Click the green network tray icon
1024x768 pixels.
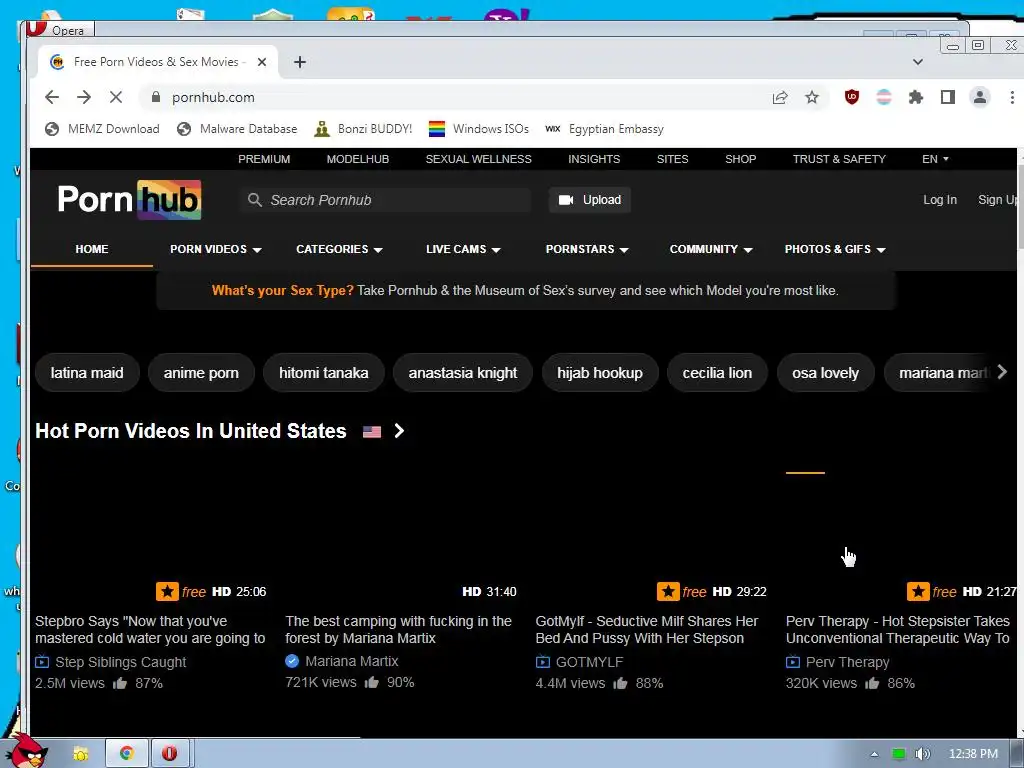(899, 754)
